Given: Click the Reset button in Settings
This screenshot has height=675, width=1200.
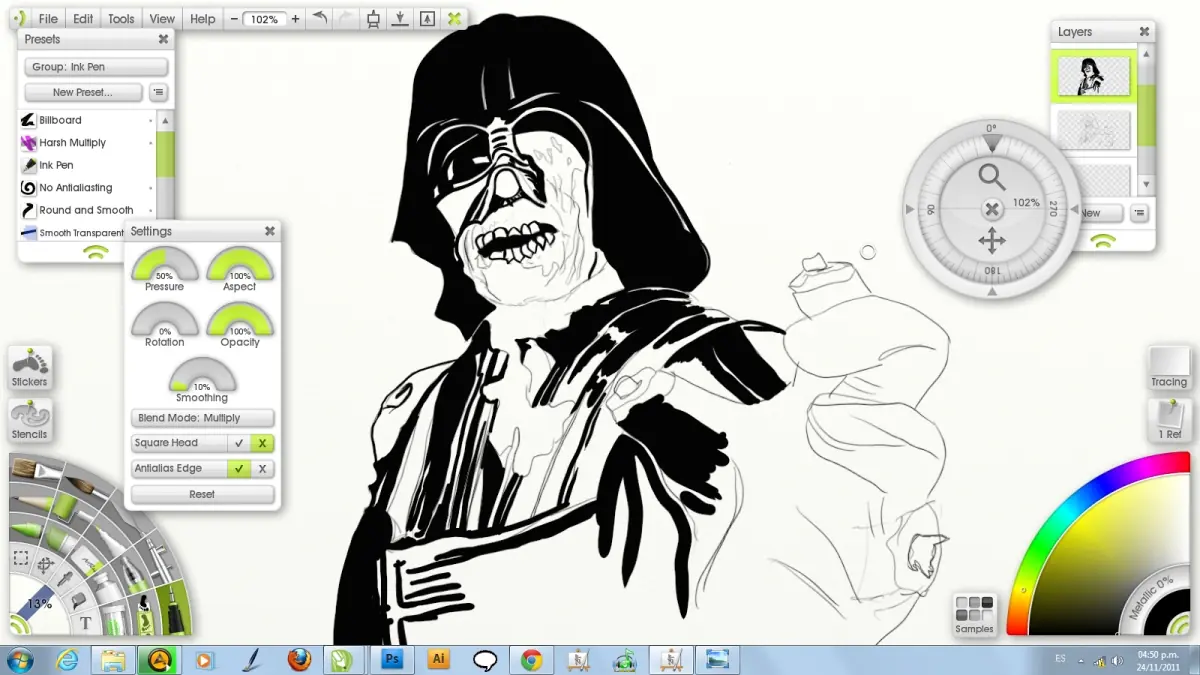Looking at the screenshot, I should tap(202, 494).
